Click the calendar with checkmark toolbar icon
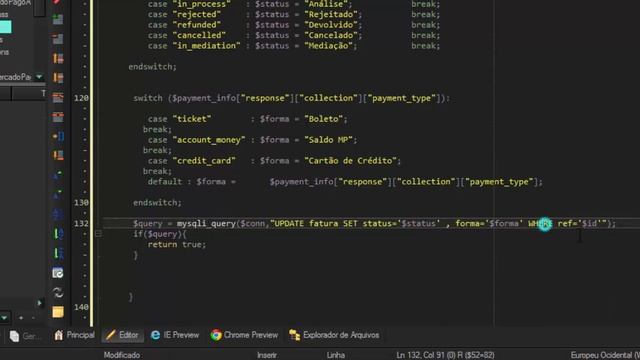The height and width of the screenshot is (360, 640). coord(58,273)
